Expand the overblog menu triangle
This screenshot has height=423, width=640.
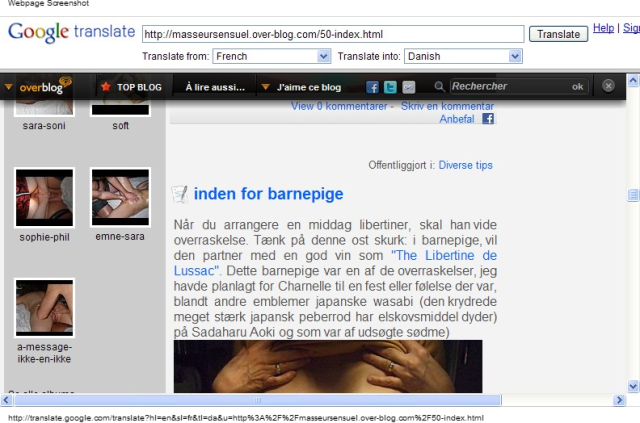[9, 87]
